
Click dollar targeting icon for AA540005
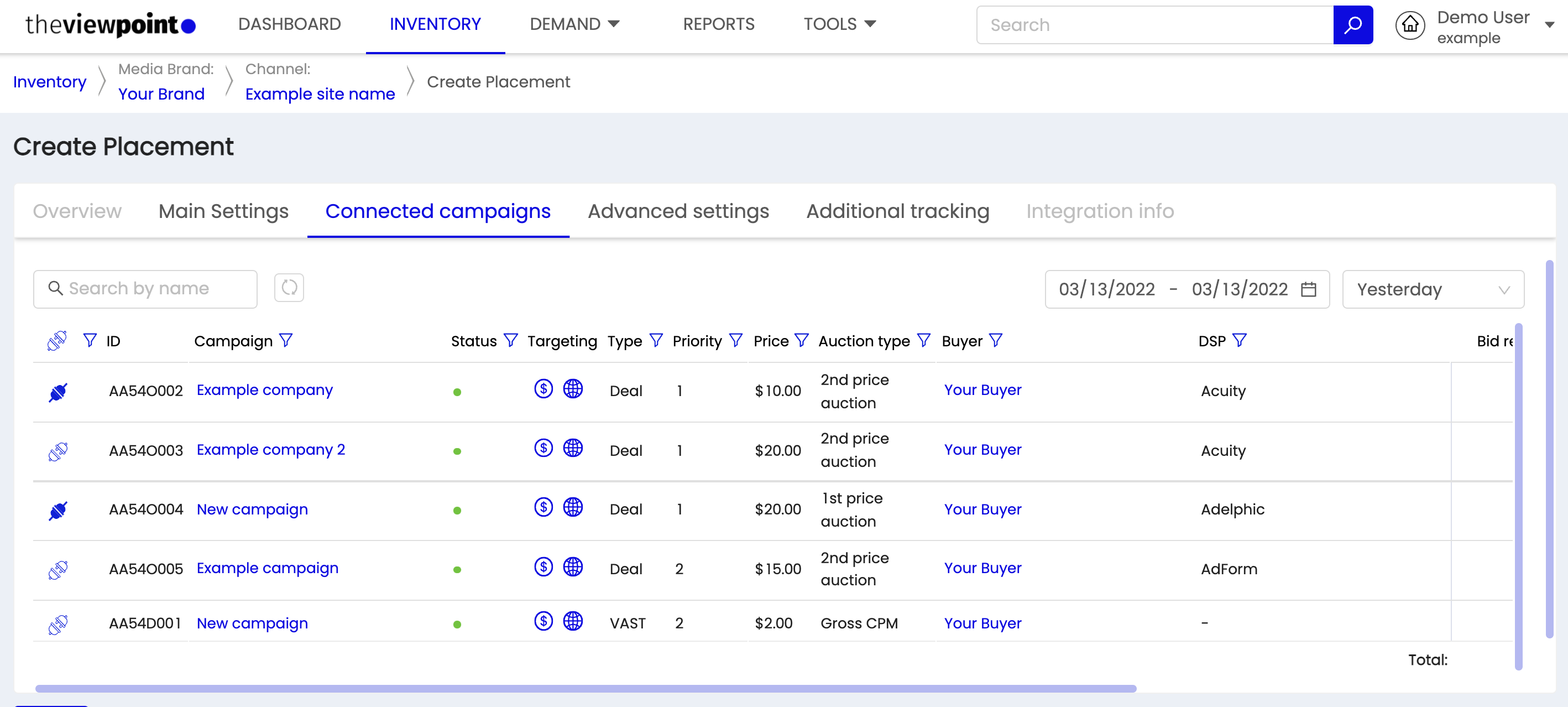[x=543, y=567]
